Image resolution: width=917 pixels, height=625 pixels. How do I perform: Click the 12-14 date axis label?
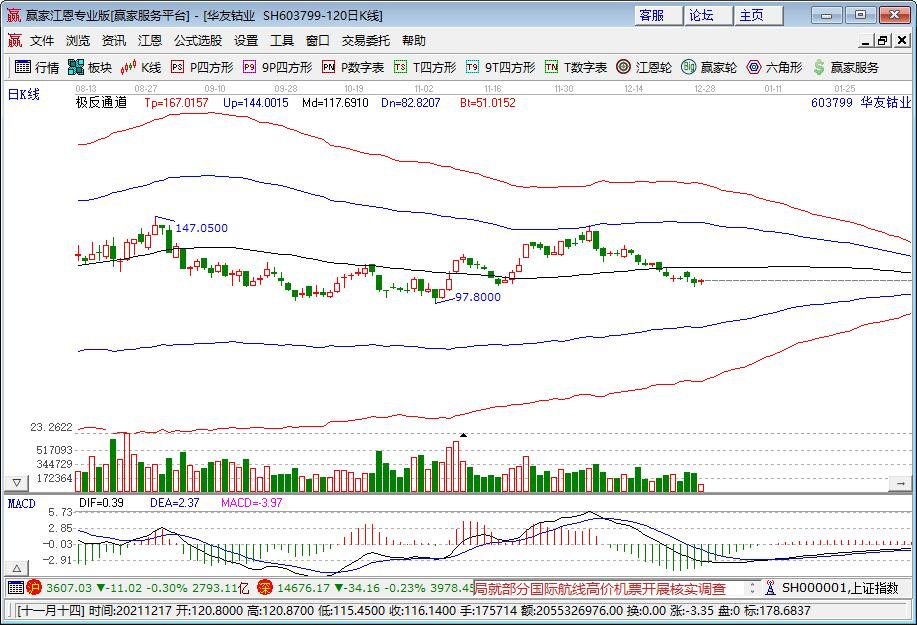[x=633, y=89]
